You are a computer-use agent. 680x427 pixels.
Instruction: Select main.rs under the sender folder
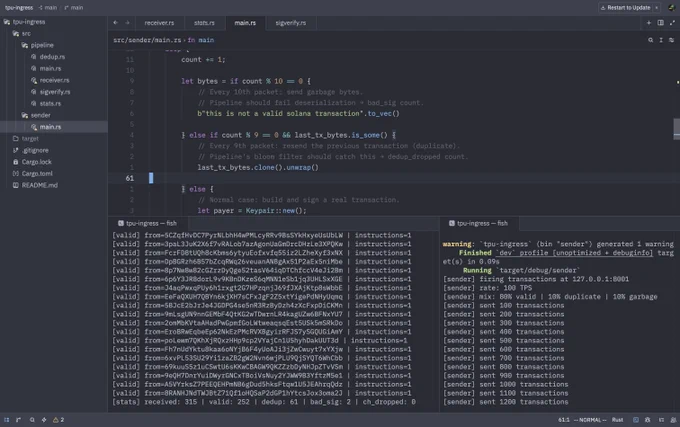click(x=54, y=127)
